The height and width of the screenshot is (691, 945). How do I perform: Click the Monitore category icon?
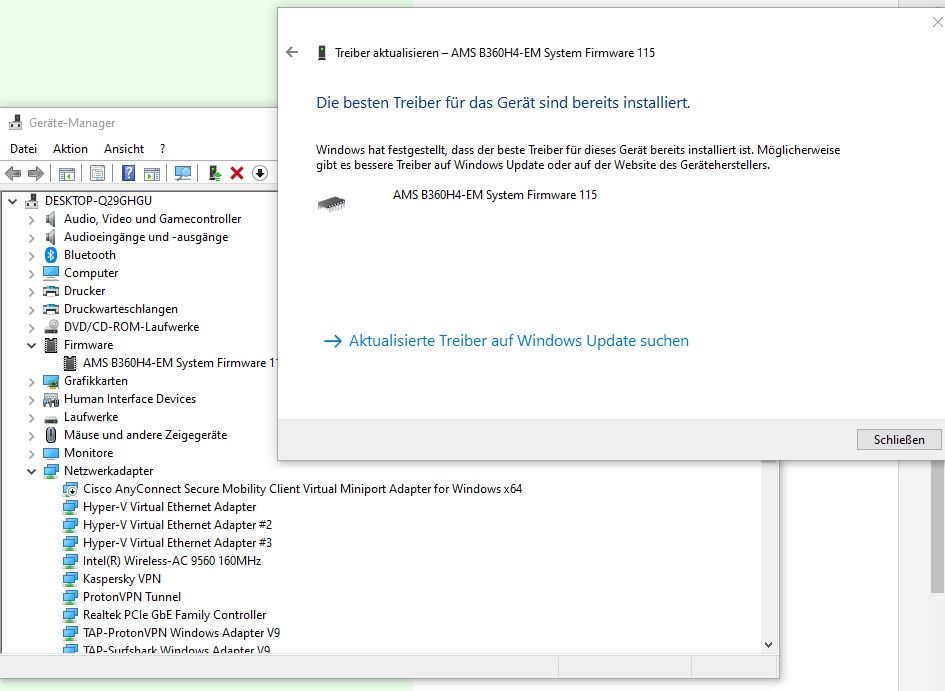tap(51, 453)
